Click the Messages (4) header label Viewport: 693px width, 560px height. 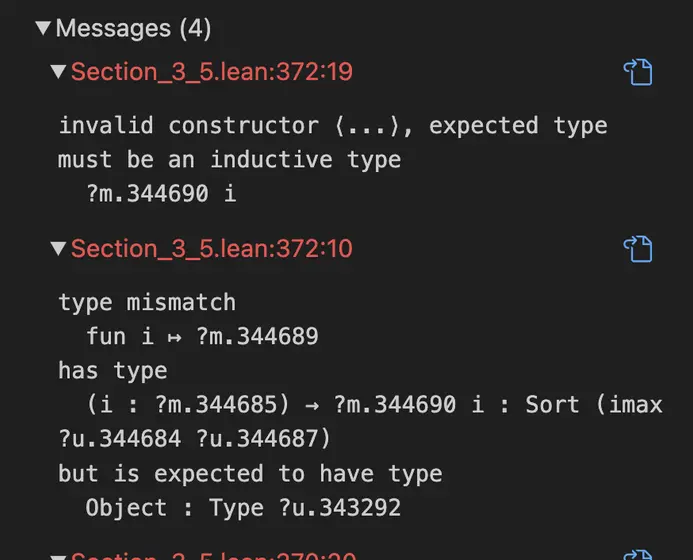(133, 29)
